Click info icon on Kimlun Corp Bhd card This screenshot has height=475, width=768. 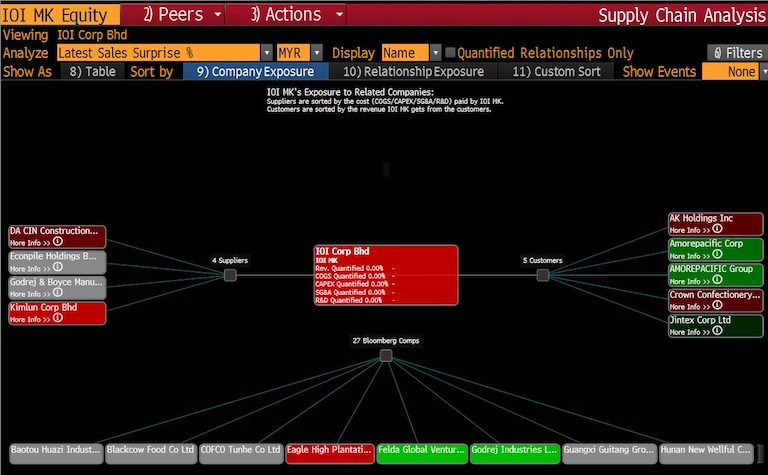tap(58, 318)
